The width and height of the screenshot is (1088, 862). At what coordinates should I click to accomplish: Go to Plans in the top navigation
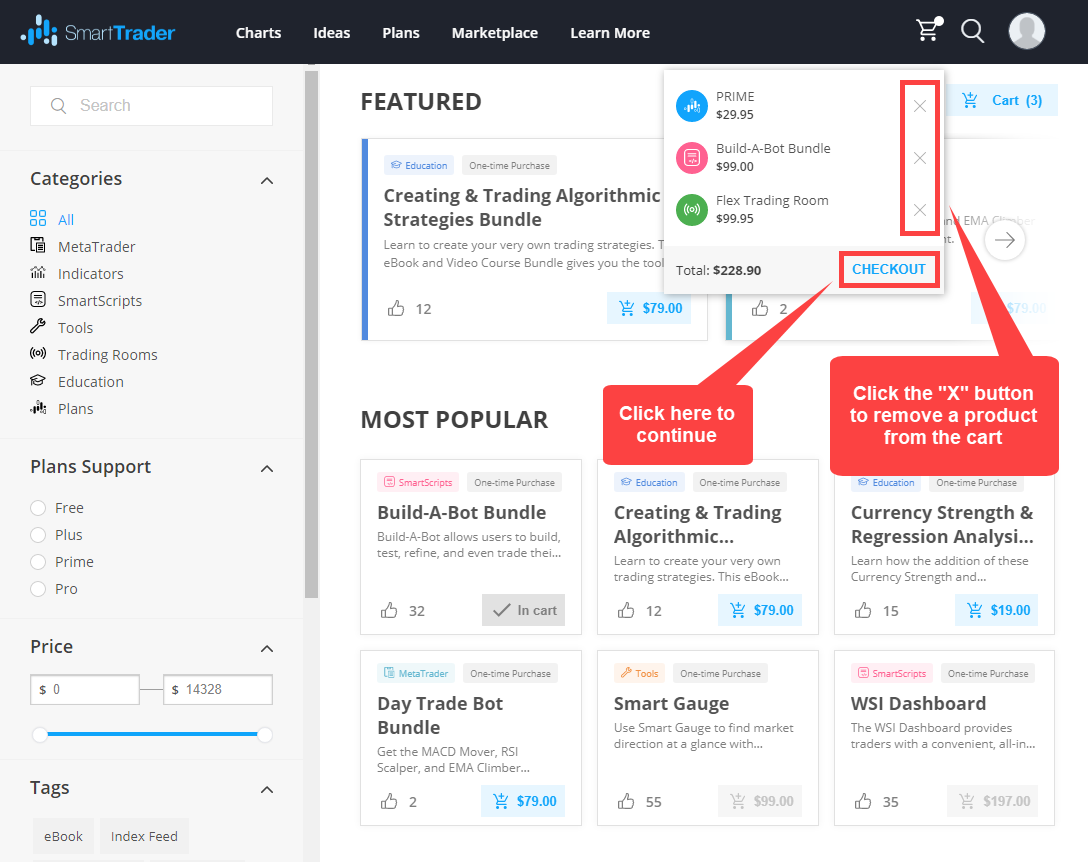point(401,33)
